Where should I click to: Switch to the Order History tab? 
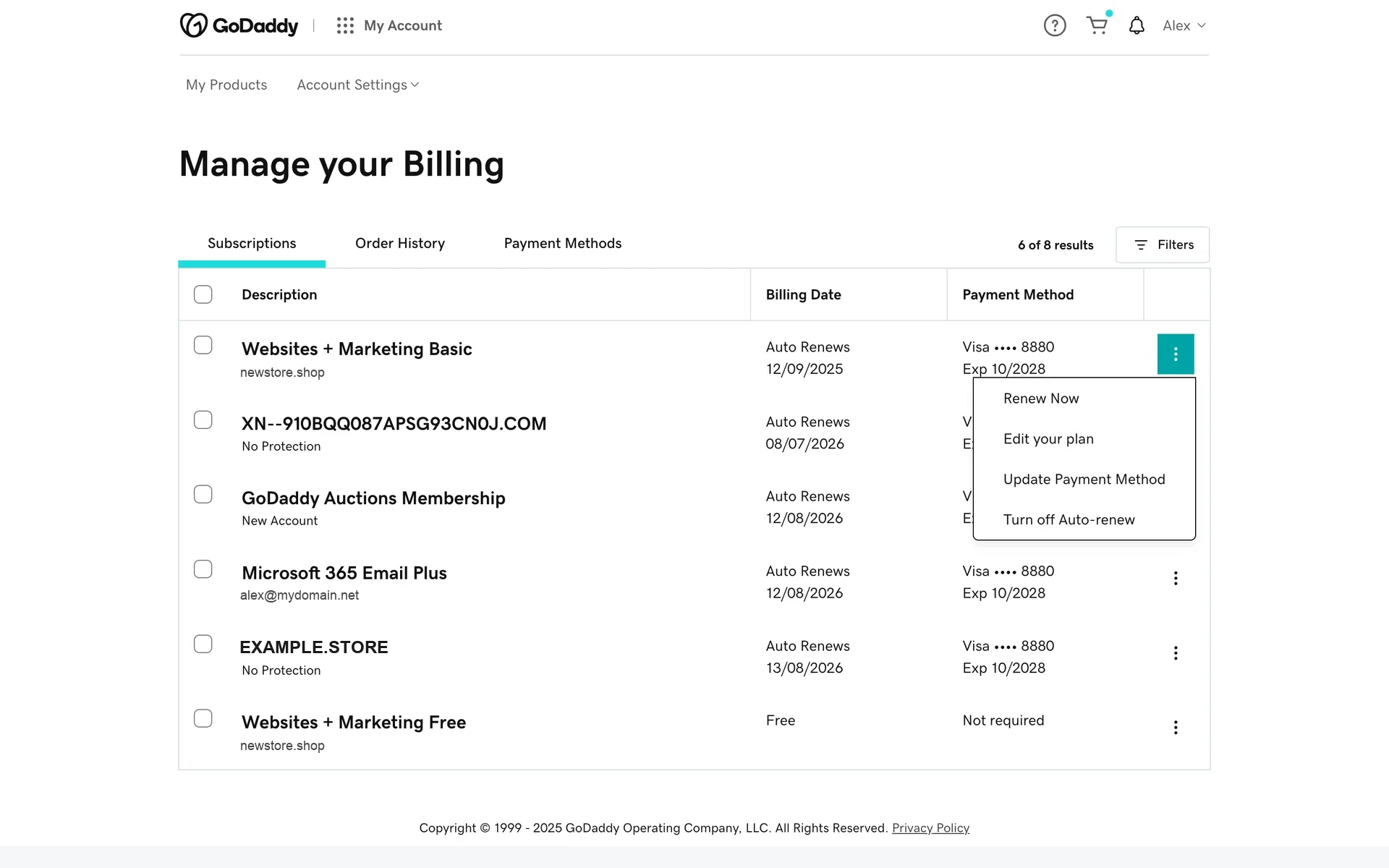click(400, 243)
